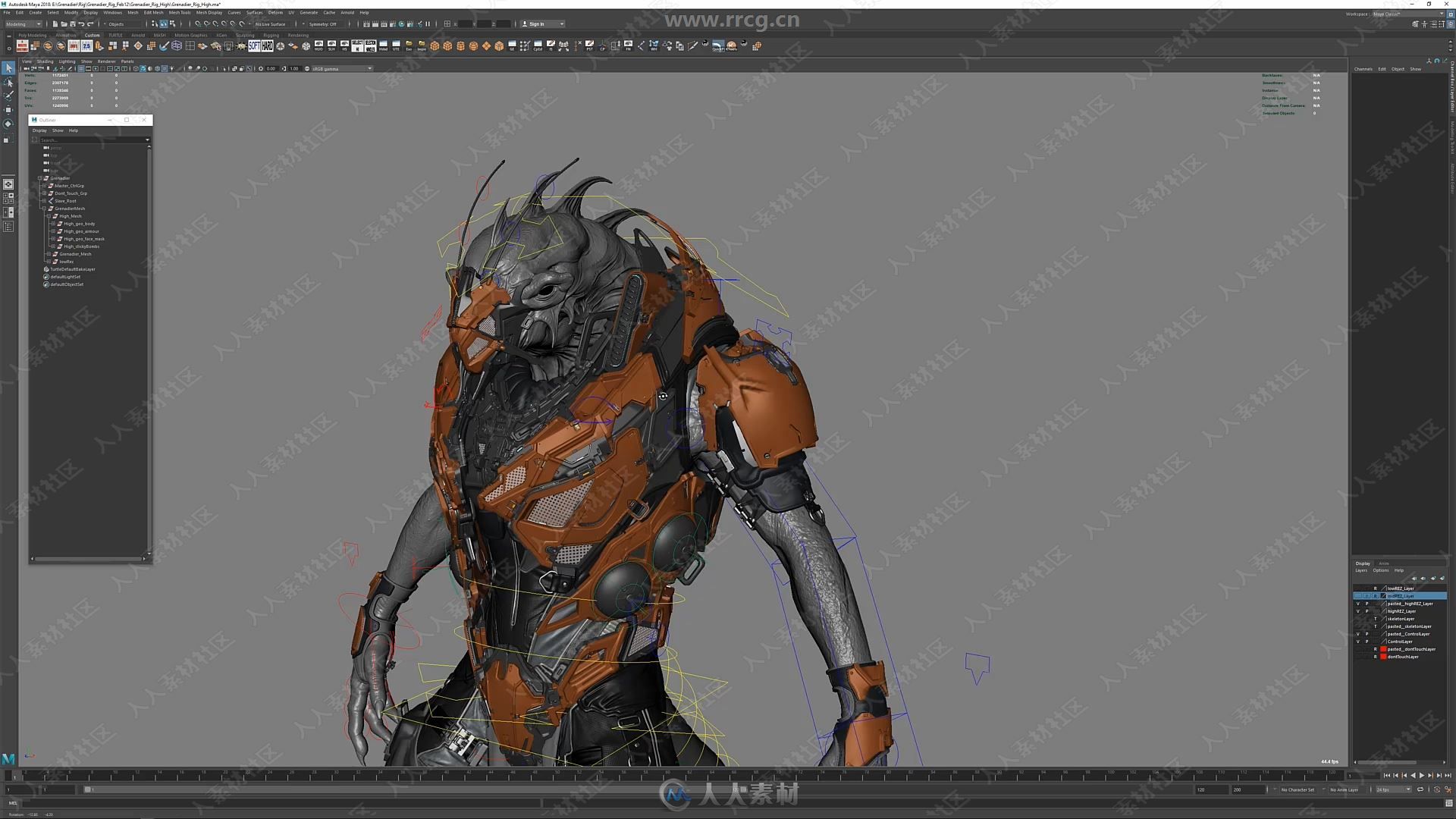The width and height of the screenshot is (1456, 819).
Task: Select the Lasso tool in the toolbox
Action: [8, 82]
